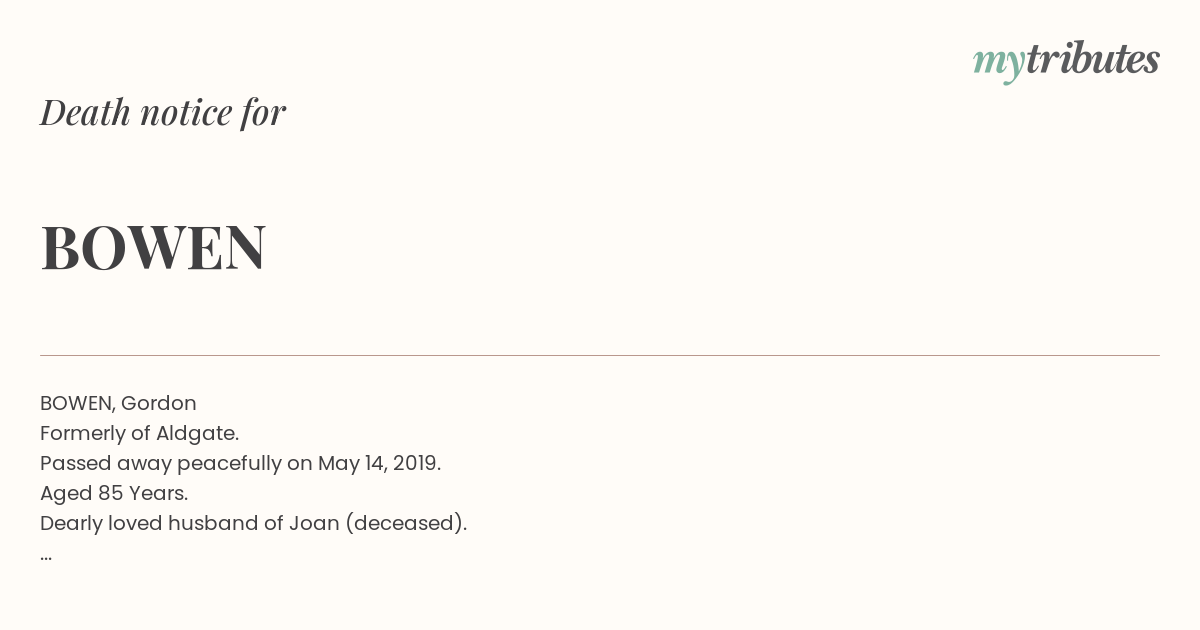The width and height of the screenshot is (1200, 630).
Task: Click the green 'my' in the logo
Action: pyautogui.click(x=998, y=64)
